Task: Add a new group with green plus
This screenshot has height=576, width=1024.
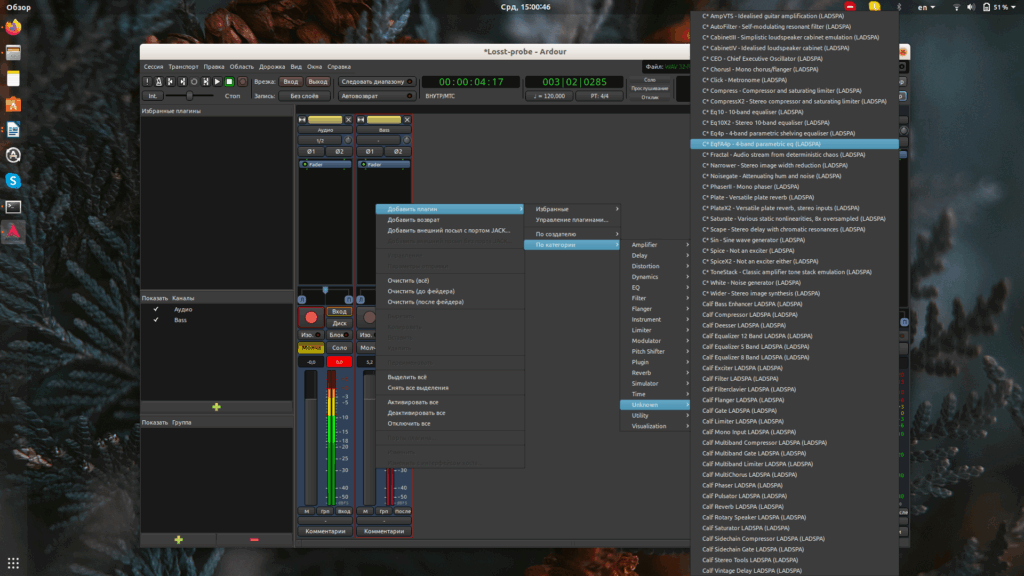Action: pyautogui.click(x=178, y=539)
